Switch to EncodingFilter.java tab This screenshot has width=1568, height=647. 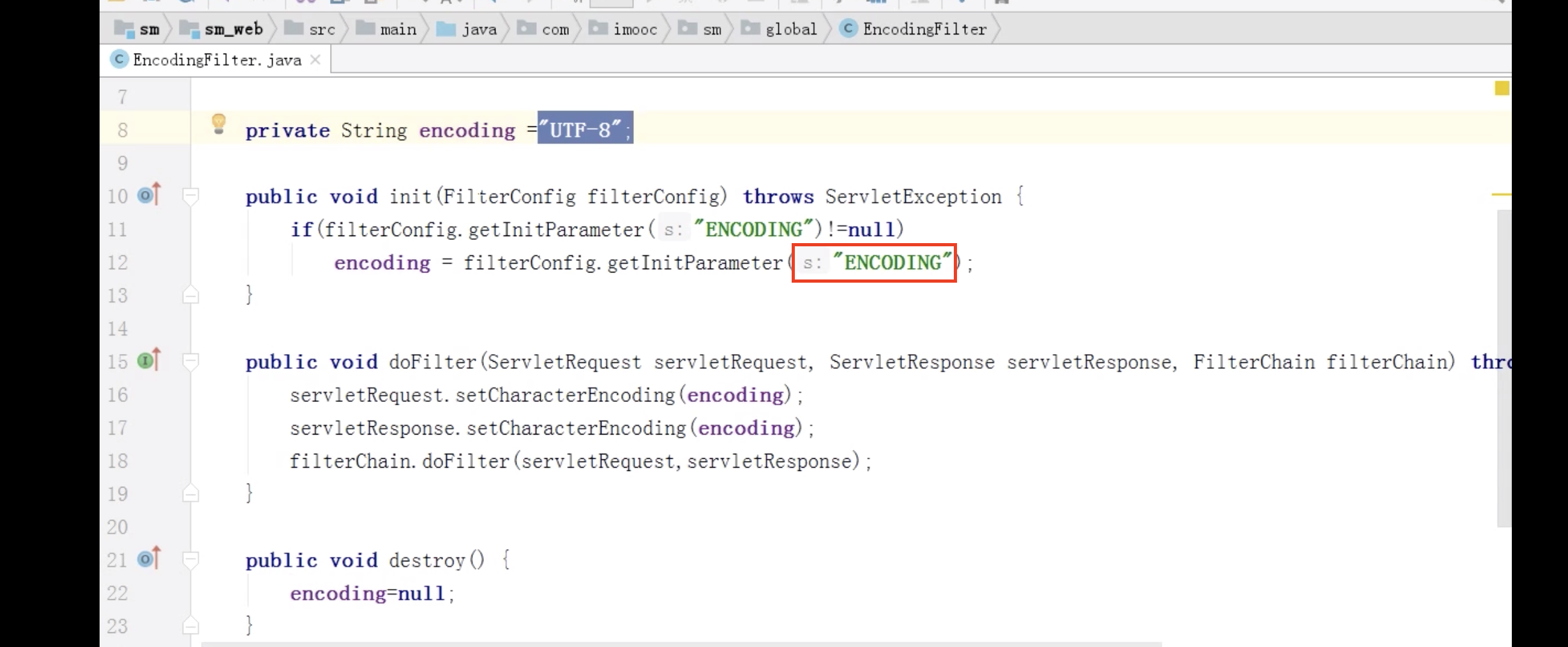tap(216, 60)
